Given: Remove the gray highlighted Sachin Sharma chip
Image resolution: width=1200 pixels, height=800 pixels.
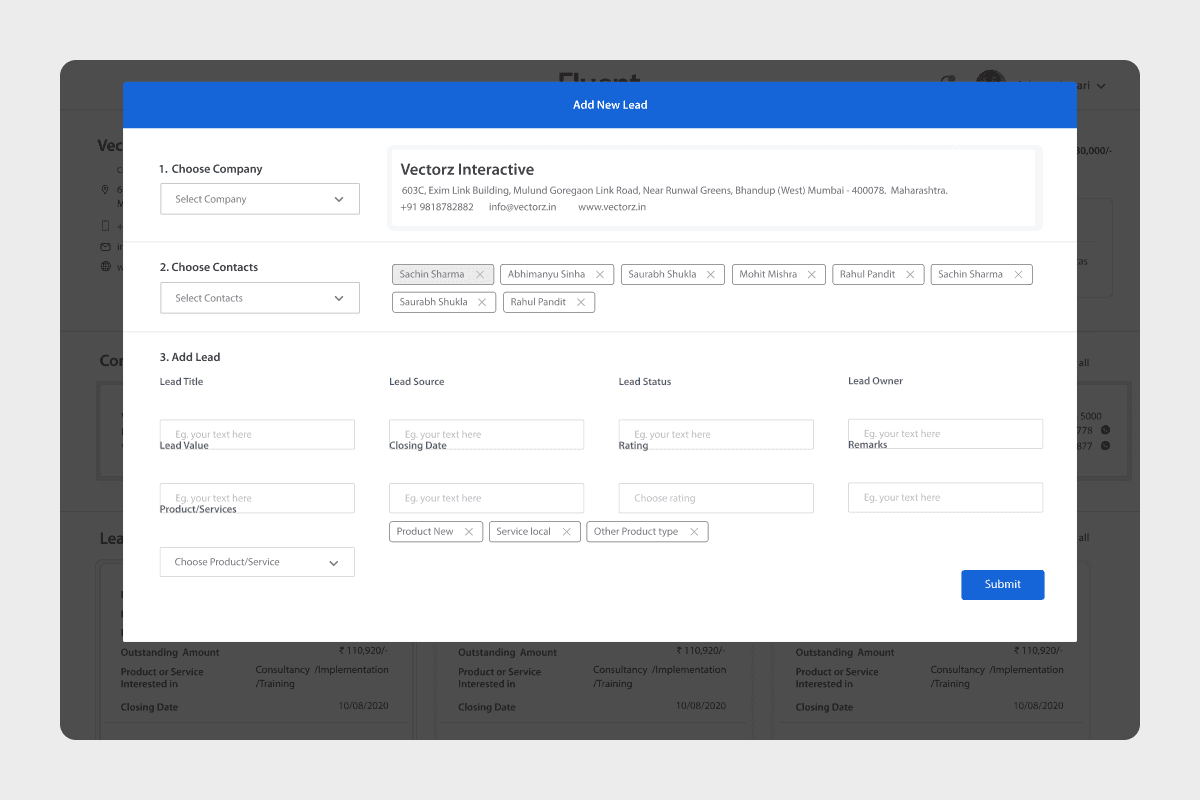Looking at the screenshot, I should pyautogui.click(x=480, y=274).
